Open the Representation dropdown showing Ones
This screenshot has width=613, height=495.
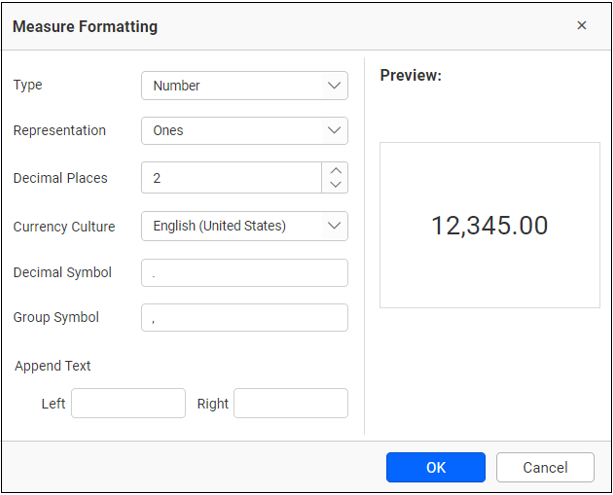click(244, 131)
